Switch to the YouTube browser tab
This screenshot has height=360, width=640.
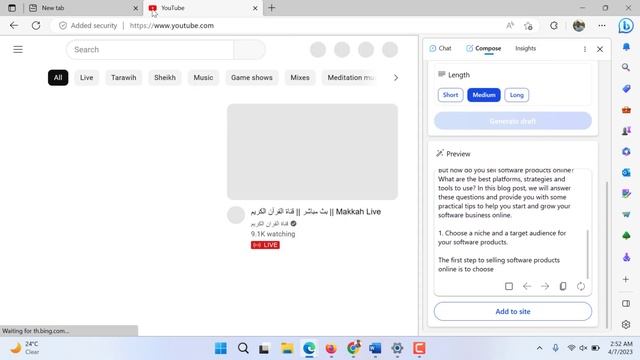tap(203, 8)
